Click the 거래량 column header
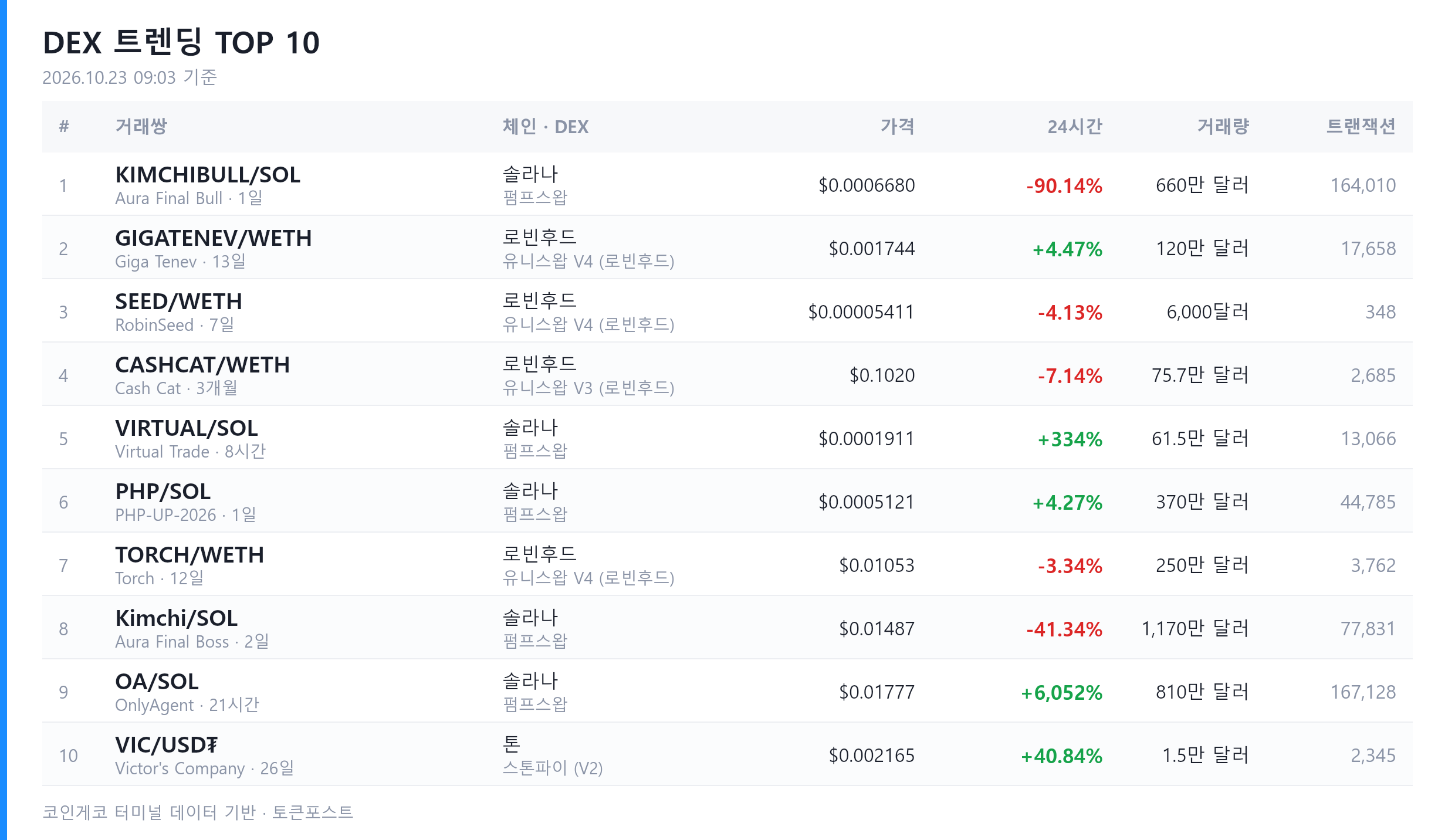This screenshot has height=840, width=1455. [x=1223, y=126]
